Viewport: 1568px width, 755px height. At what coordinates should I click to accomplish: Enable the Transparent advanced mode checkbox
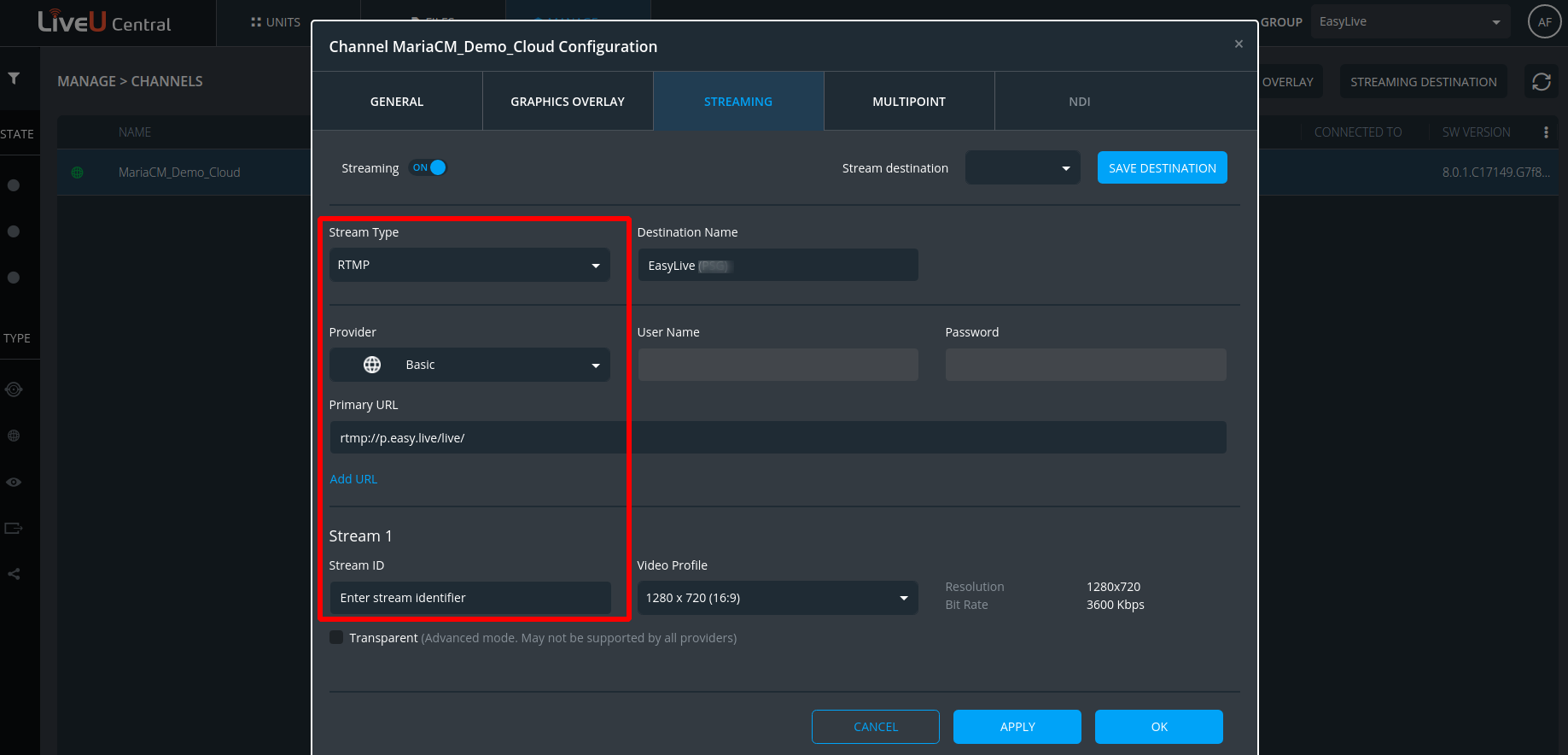click(336, 637)
